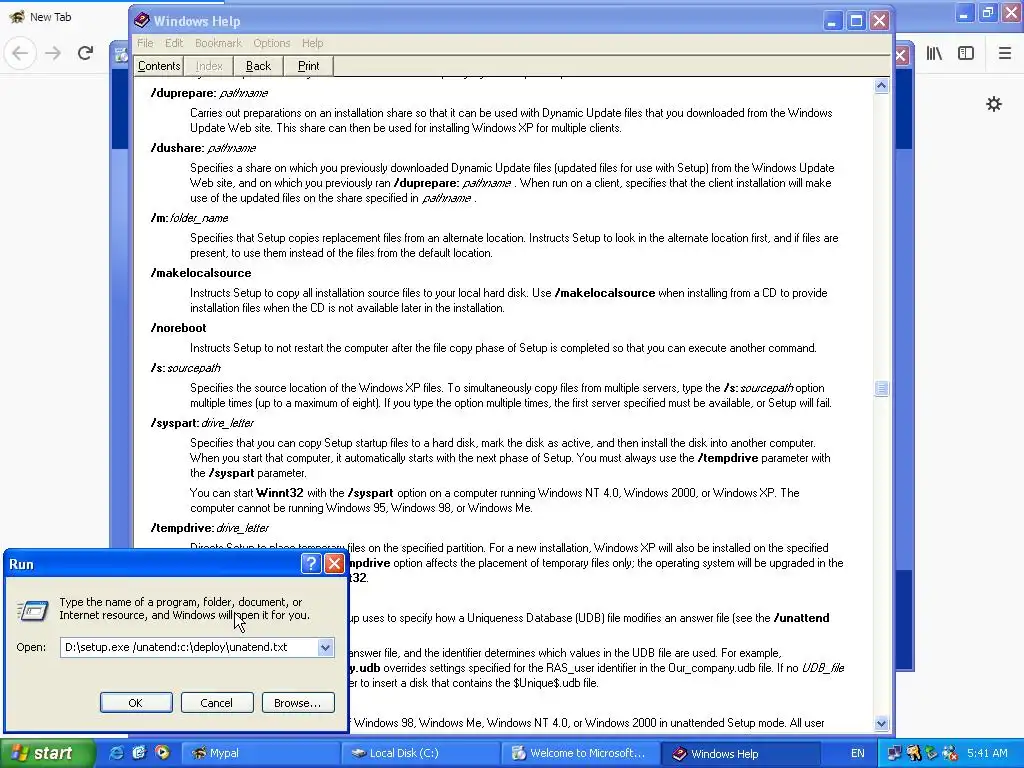
Task: Click the EN language indicator on taskbar
Action: point(857,753)
